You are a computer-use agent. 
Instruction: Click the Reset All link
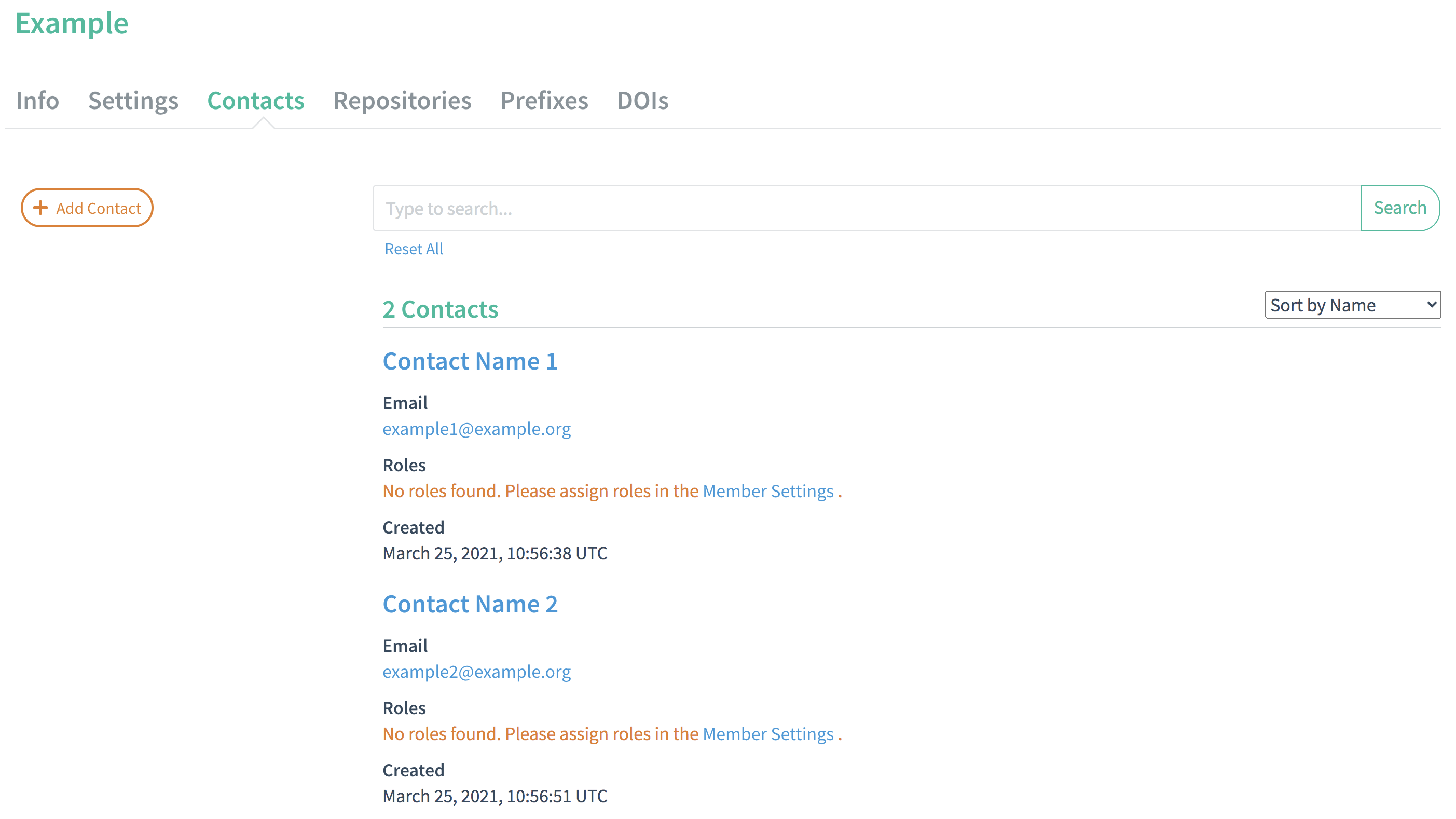[x=413, y=249]
